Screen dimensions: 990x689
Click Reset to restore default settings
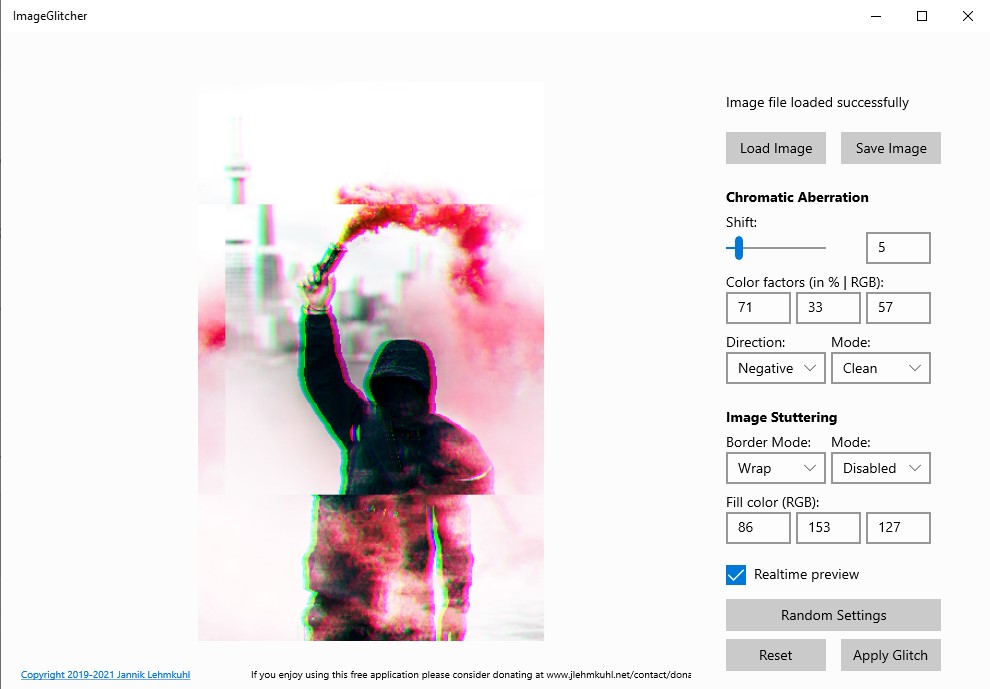coord(775,655)
